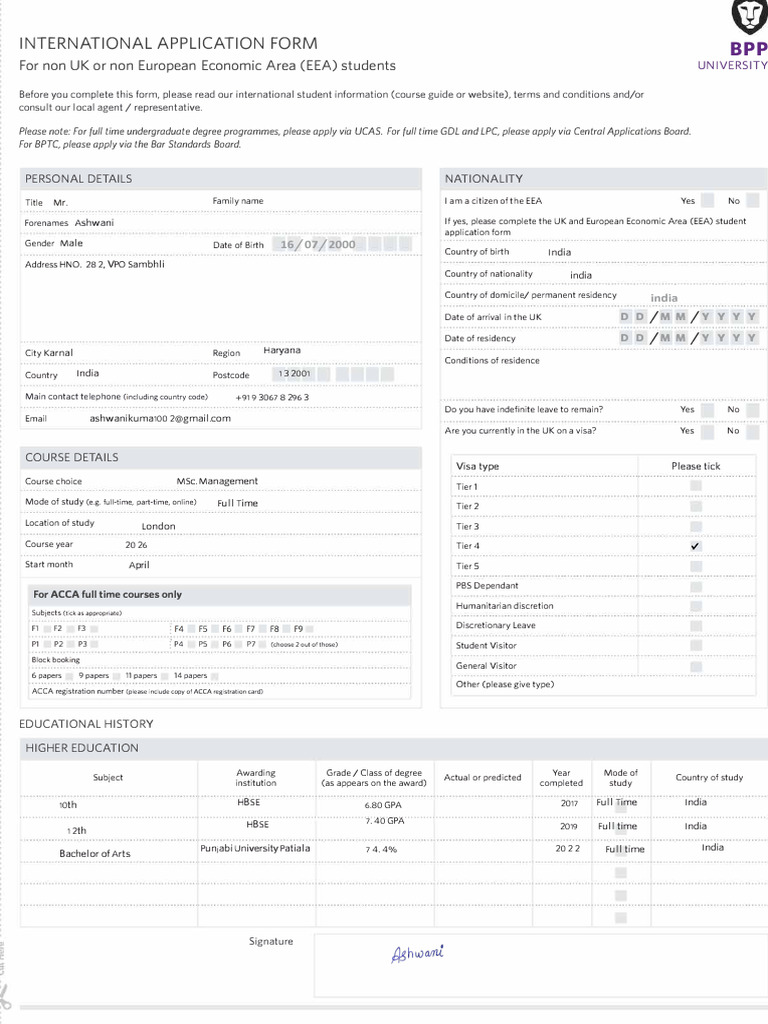This screenshot has width=768, height=1024.
Task: Click the BPP University lion logo
Action: pos(749,16)
